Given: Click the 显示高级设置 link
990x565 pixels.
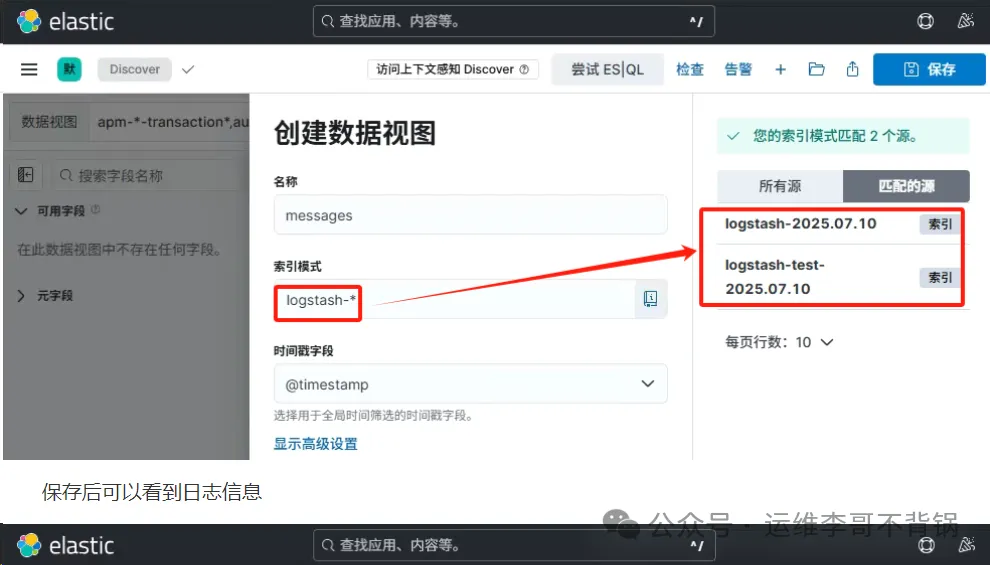Looking at the screenshot, I should pos(315,444).
